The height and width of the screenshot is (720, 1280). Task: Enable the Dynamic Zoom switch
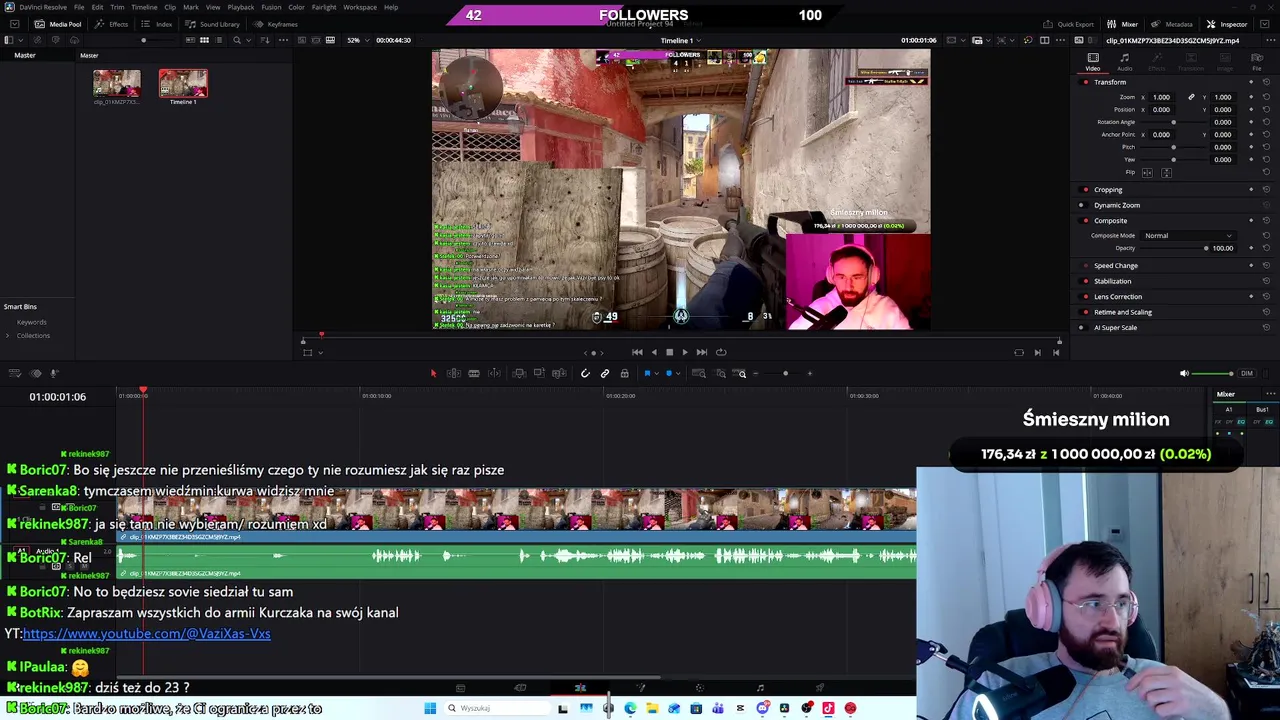tap(1081, 205)
